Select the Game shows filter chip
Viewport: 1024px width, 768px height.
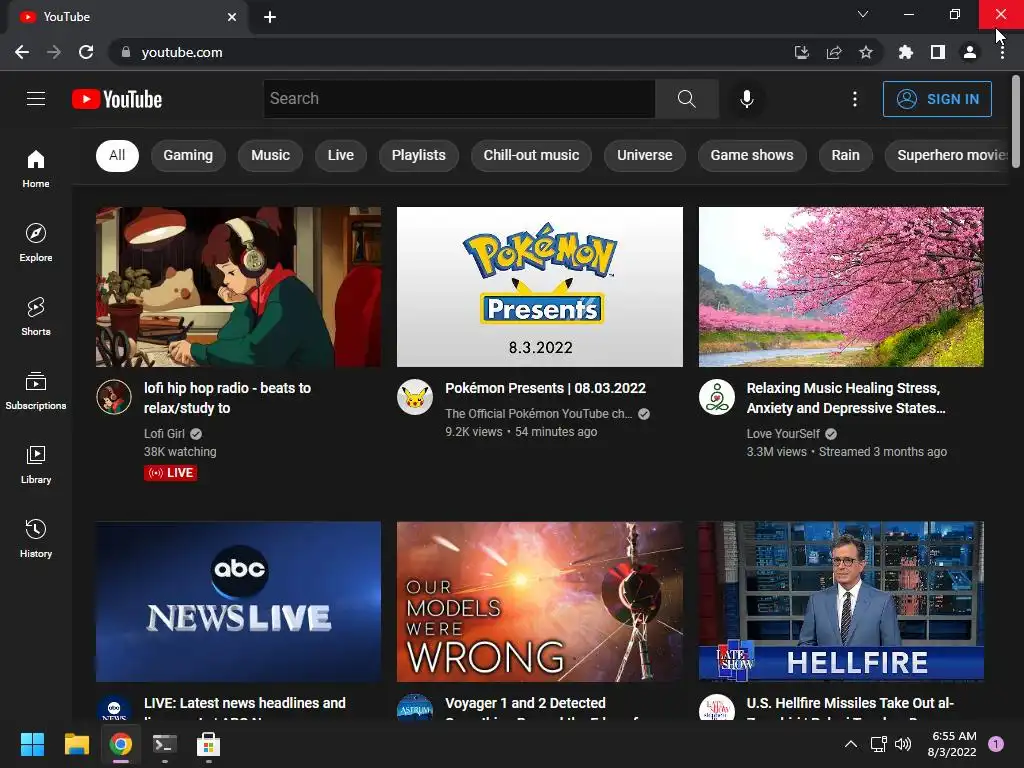click(752, 155)
